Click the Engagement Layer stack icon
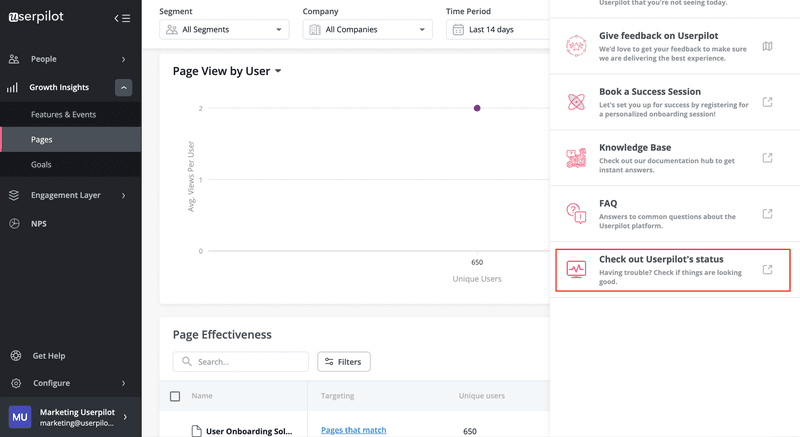 coord(14,195)
